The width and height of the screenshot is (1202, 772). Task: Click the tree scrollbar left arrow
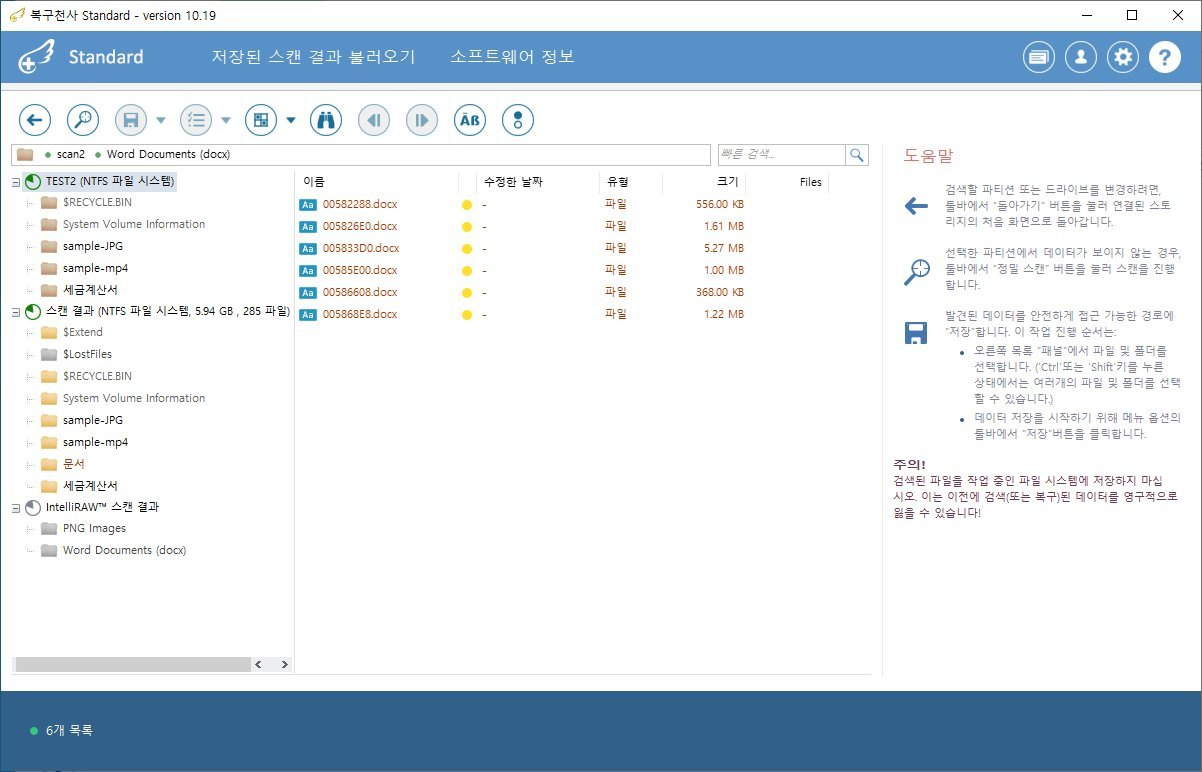coord(258,664)
